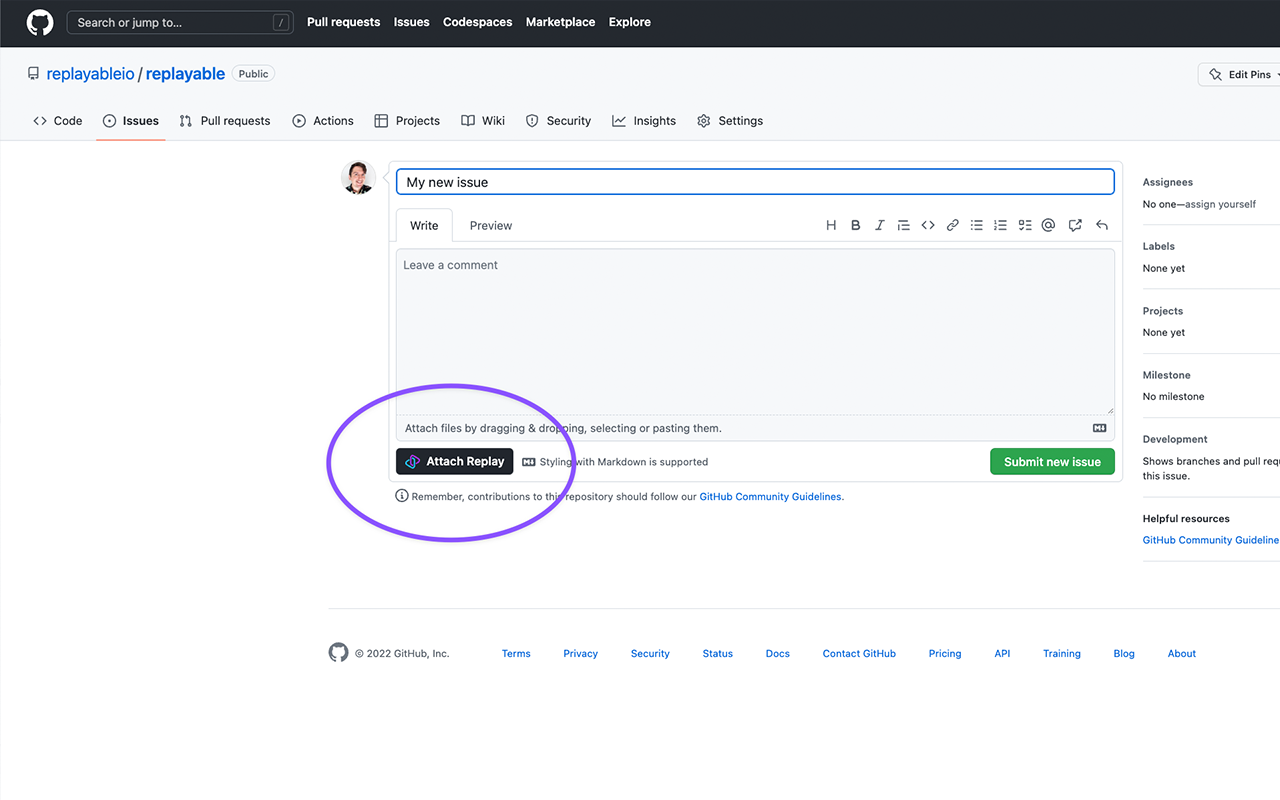Image resolution: width=1280 pixels, height=800 pixels.
Task: Open the Terms footer link
Action: point(516,654)
